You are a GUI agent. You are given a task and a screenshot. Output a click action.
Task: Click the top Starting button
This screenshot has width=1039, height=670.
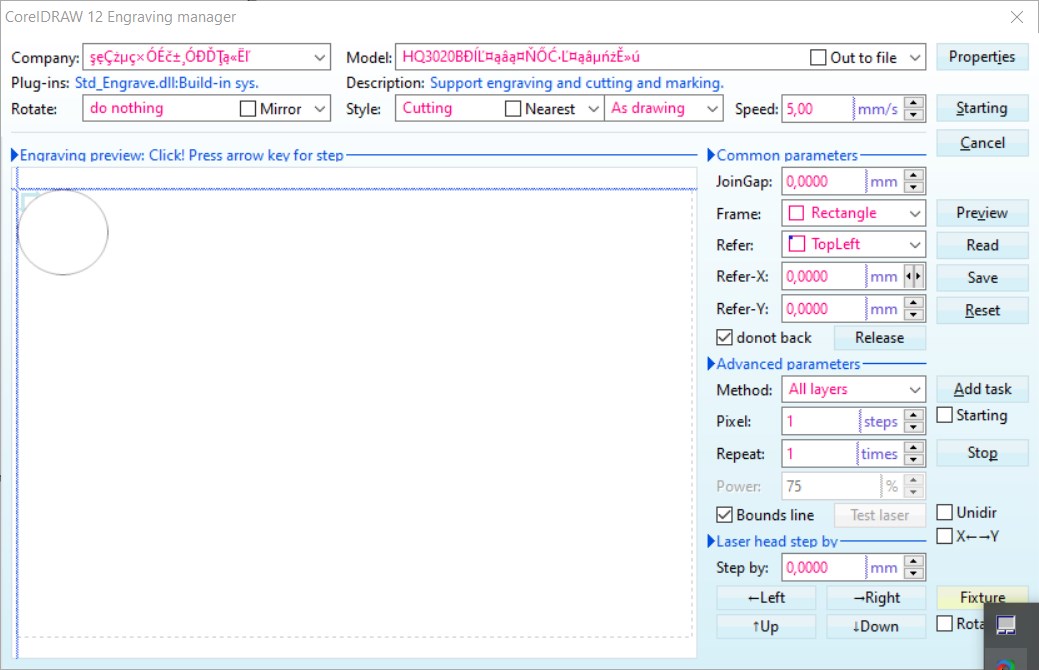[x=981, y=108]
